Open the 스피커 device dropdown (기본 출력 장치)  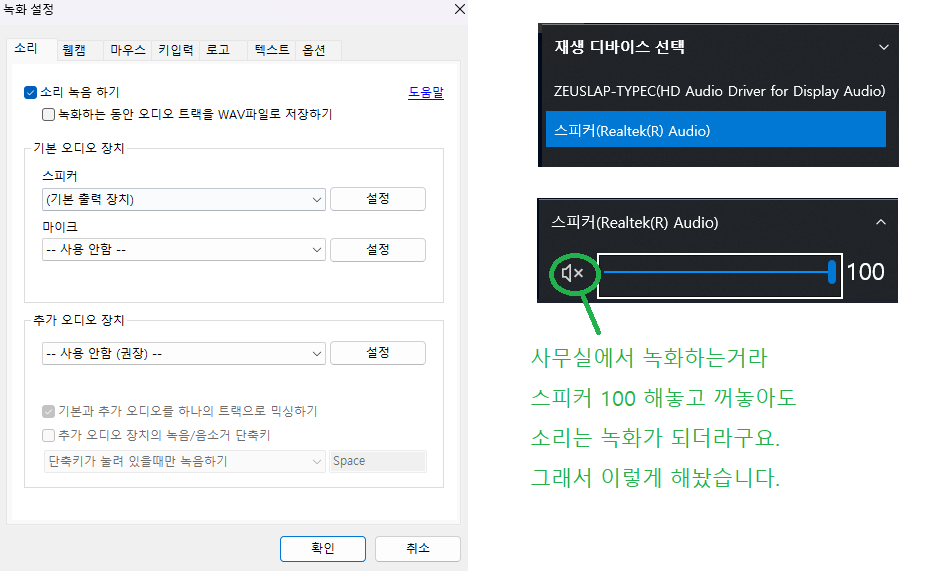pyautogui.click(x=183, y=200)
